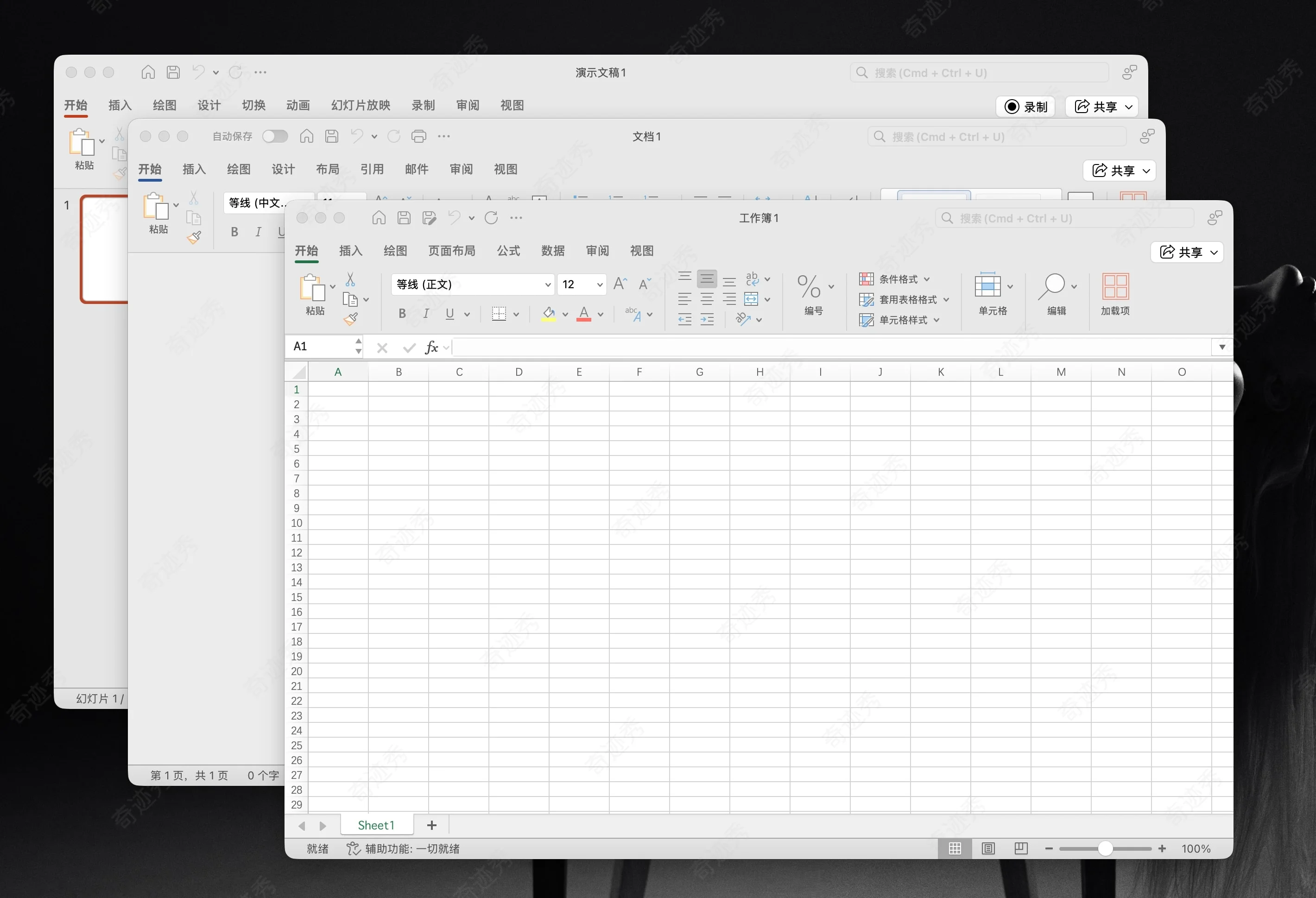Click the Cut scissors icon in Excel
Image resolution: width=1316 pixels, height=898 pixels.
[x=350, y=279]
